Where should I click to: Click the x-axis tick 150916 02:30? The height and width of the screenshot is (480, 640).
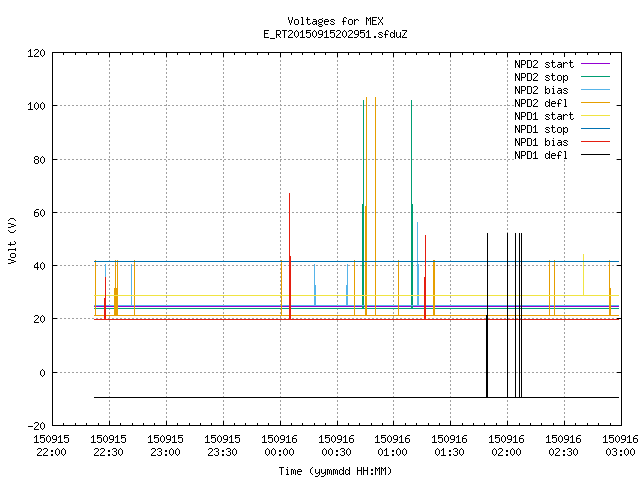(x=564, y=446)
